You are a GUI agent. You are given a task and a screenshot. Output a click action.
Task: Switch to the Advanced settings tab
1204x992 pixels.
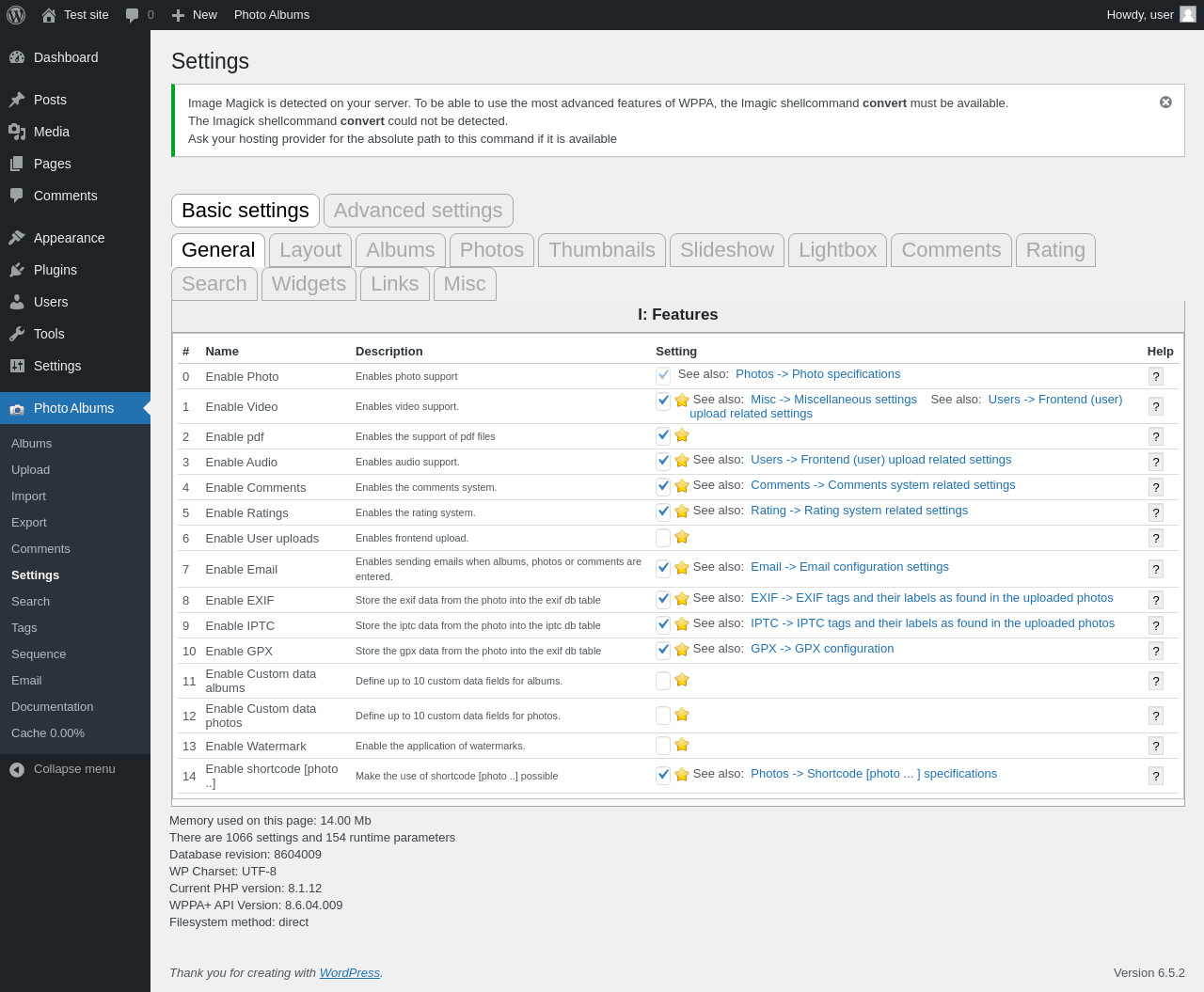click(418, 211)
